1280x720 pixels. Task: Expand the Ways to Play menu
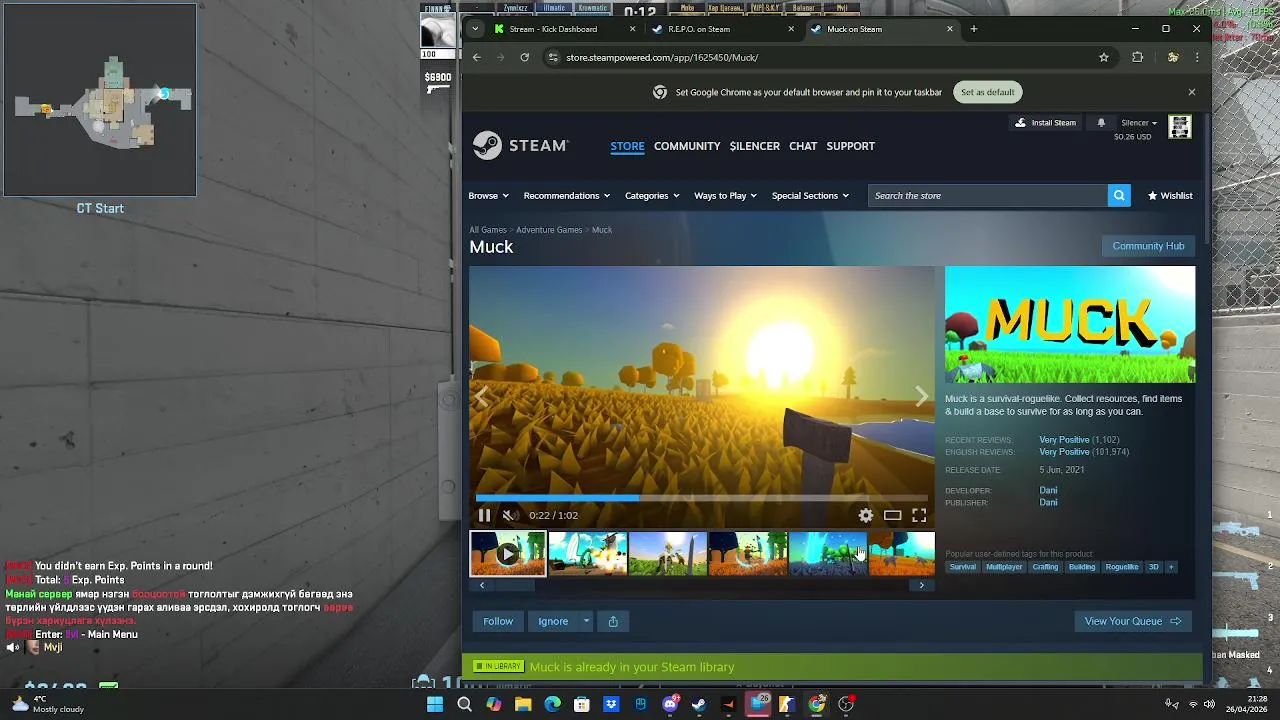pos(726,196)
